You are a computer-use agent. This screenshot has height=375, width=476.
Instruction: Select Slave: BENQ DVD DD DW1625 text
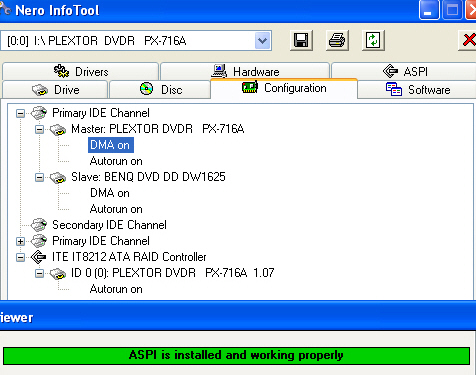(x=148, y=177)
